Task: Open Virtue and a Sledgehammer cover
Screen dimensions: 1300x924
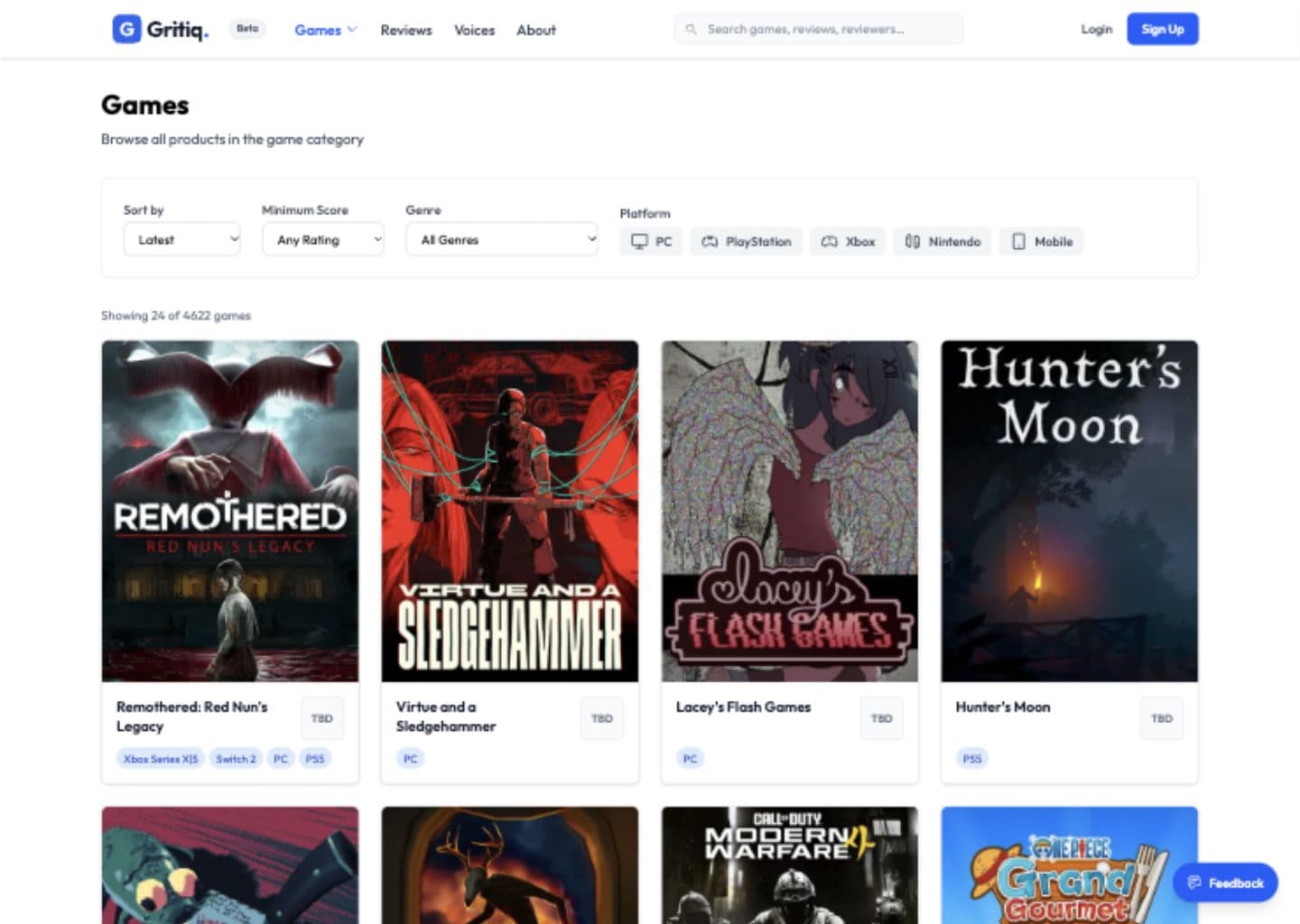Action: click(x=510, y=511)
